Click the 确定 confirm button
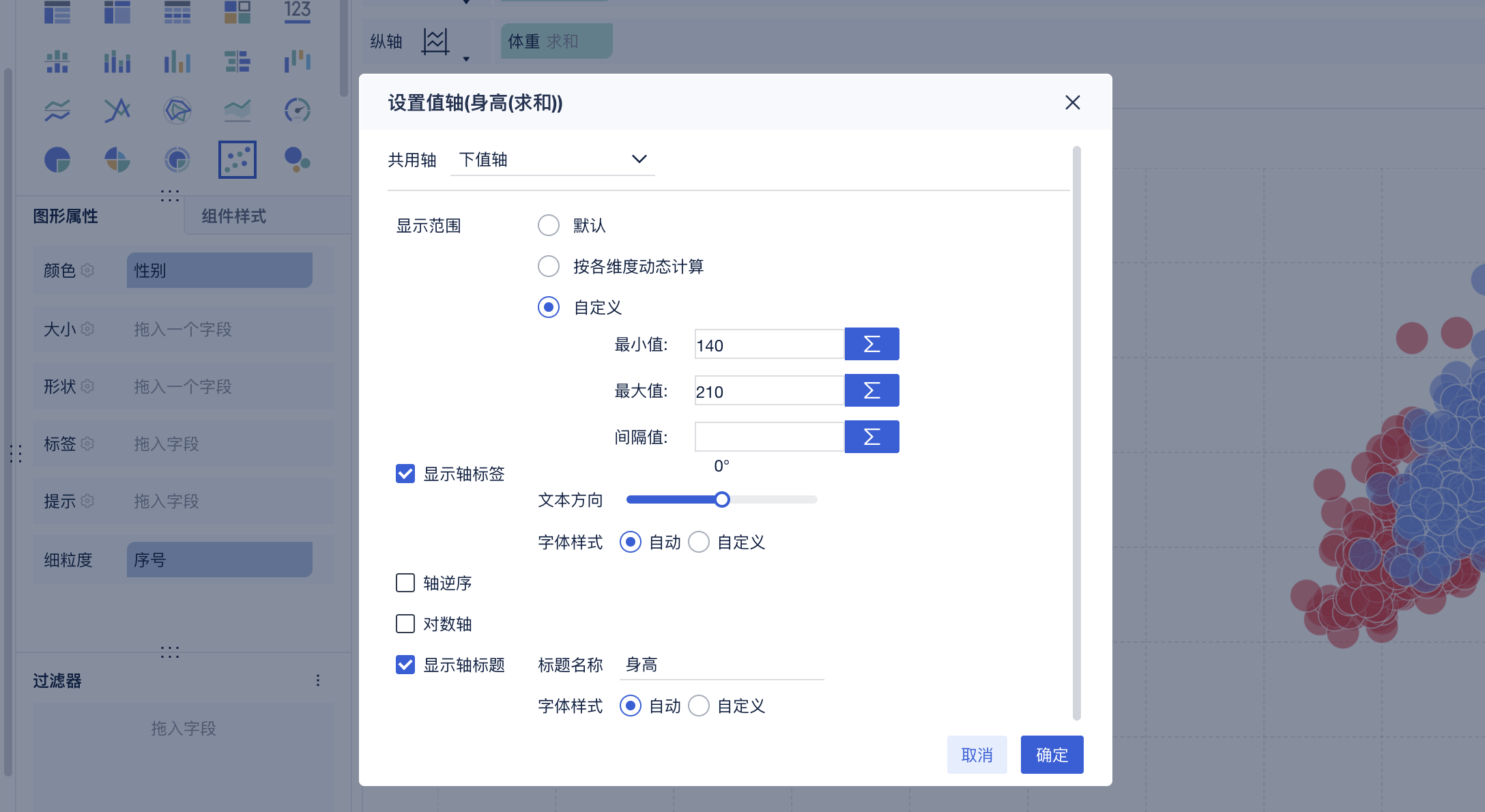Screen dimensions: 1485x812 [x=1052, y=755]
